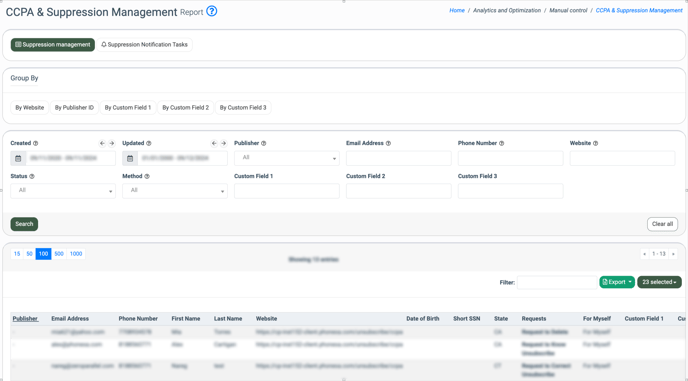The image size is (688, 381).
Task: Show 1000 entries per page
Action: pyautogui.click(x=76, y=254)
